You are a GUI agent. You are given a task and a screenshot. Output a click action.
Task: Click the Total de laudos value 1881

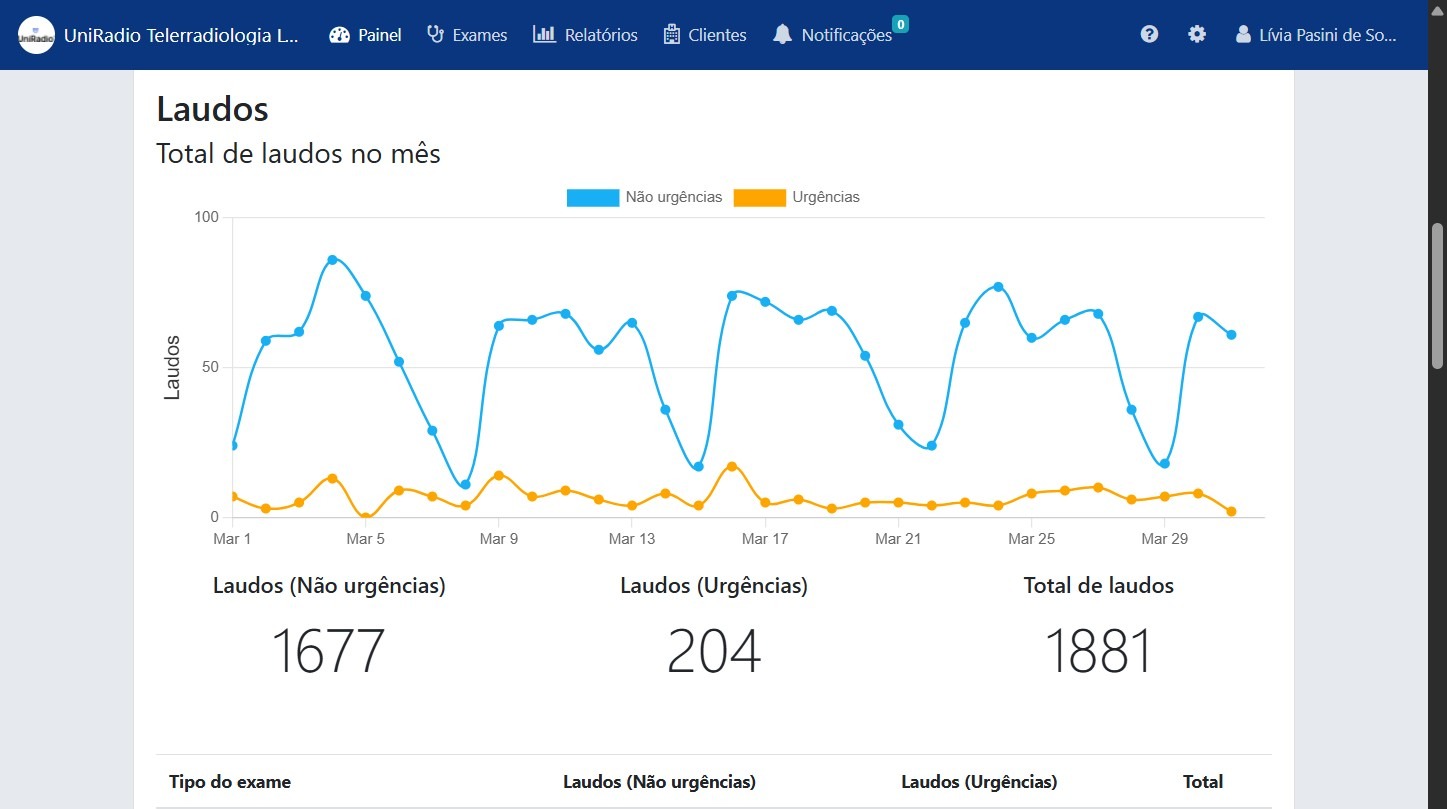[1097, 651]
